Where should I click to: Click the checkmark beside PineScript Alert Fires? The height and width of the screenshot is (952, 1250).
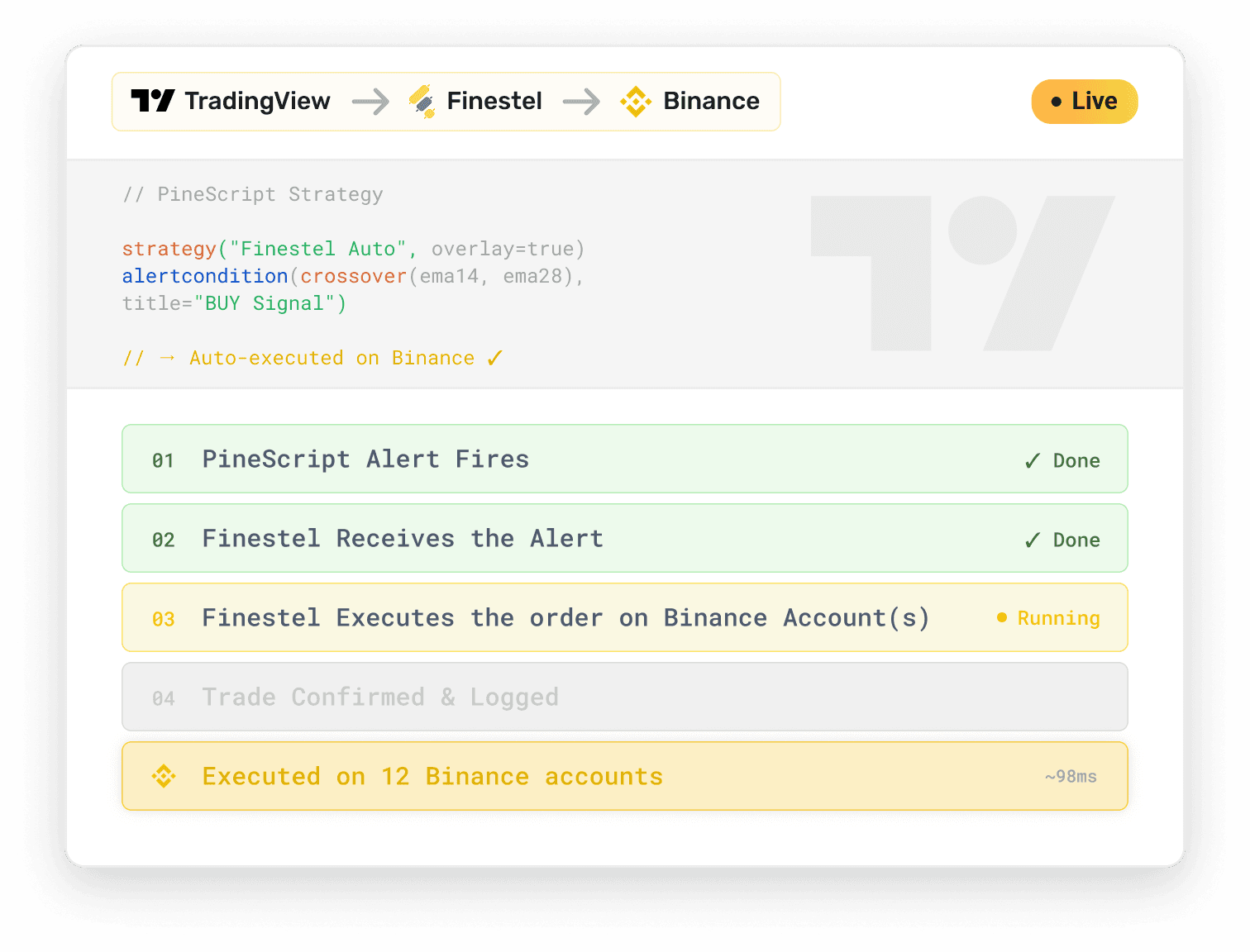1033,461
